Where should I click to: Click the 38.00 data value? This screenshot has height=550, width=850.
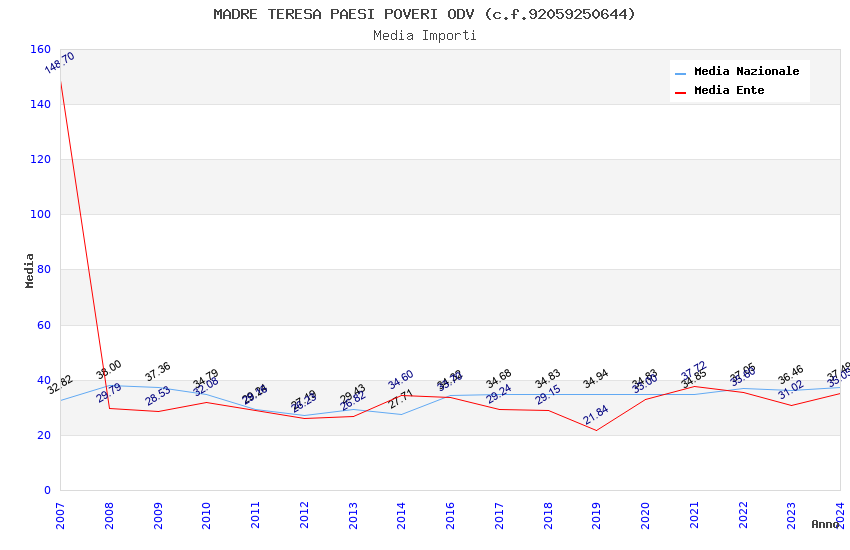[x=108, y=370]
